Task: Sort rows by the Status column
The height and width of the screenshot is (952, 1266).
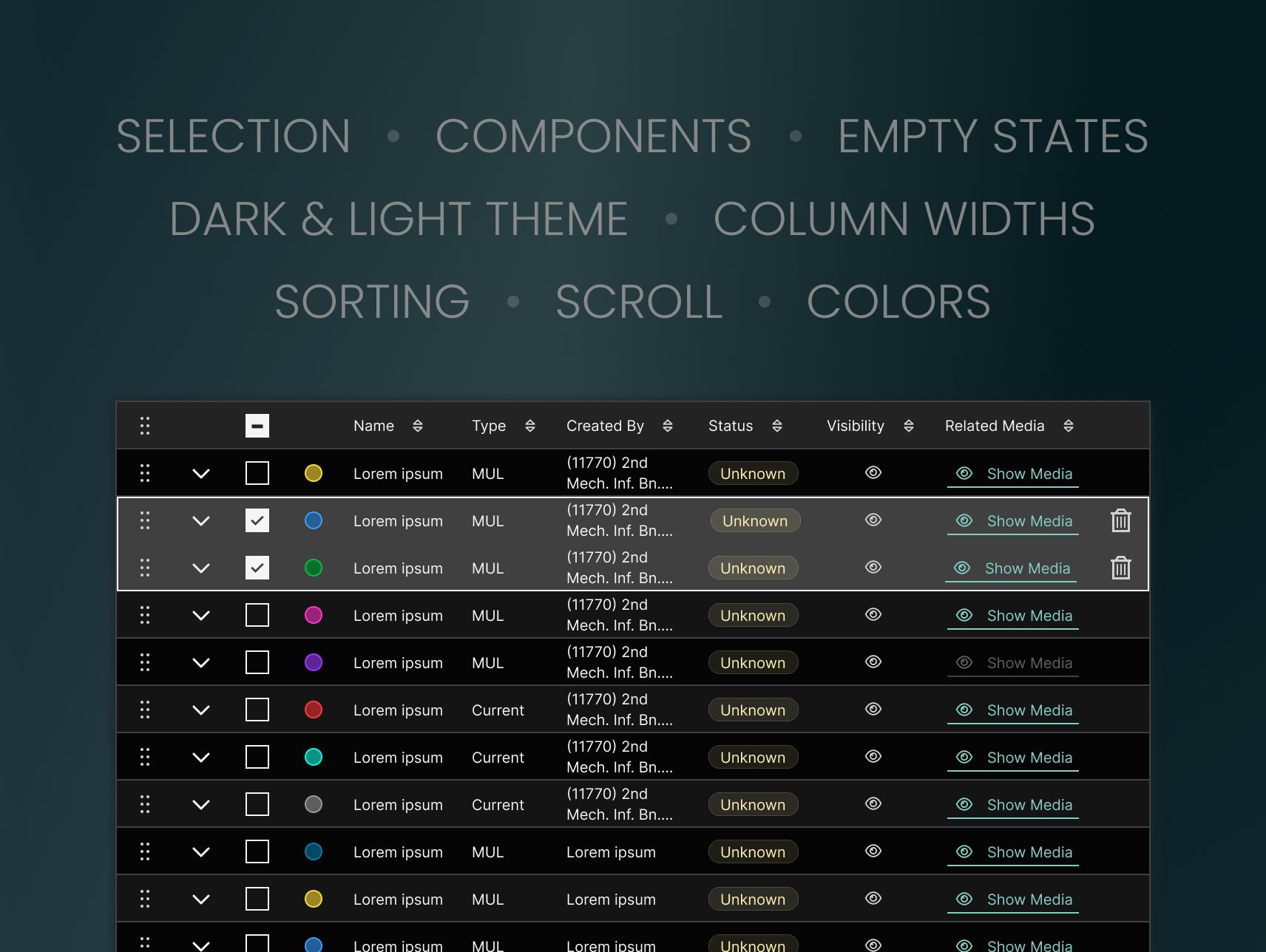Action: 777,426
